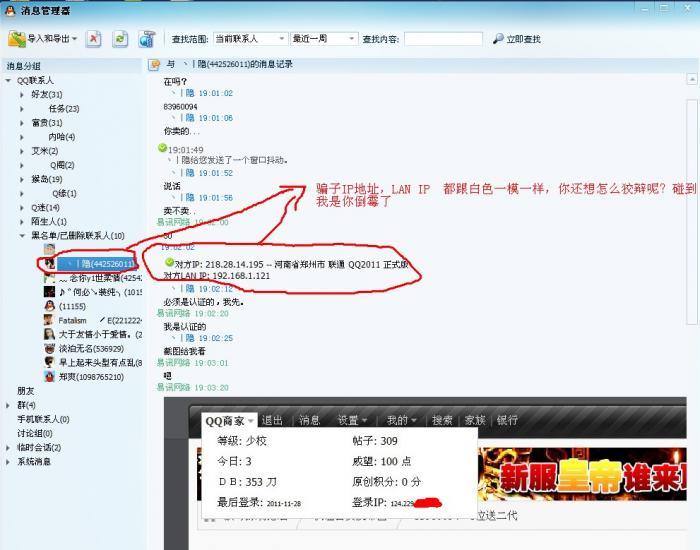This screenshot has width=700, height=550.
Task: Select 讨论组(0) entry
Action: click(35, 433)
